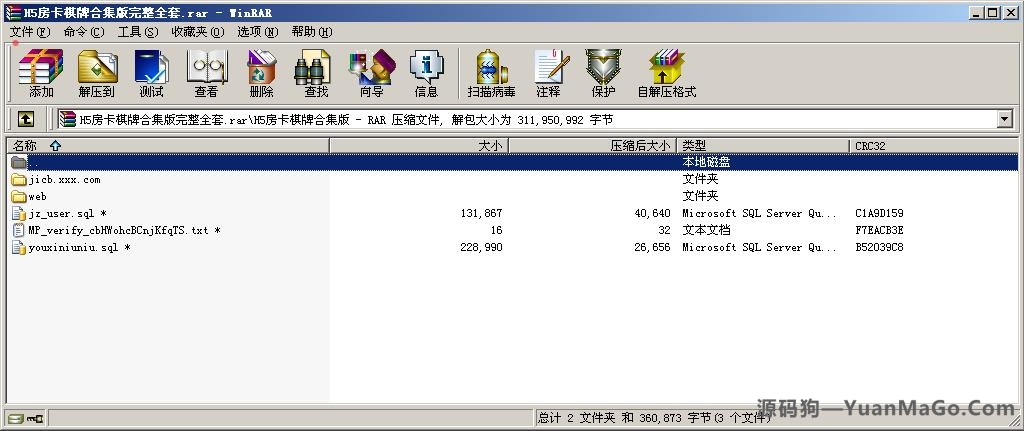Open the Commands (命令) menu
This screenshot has width=1024, height=431.
point(84,32)
